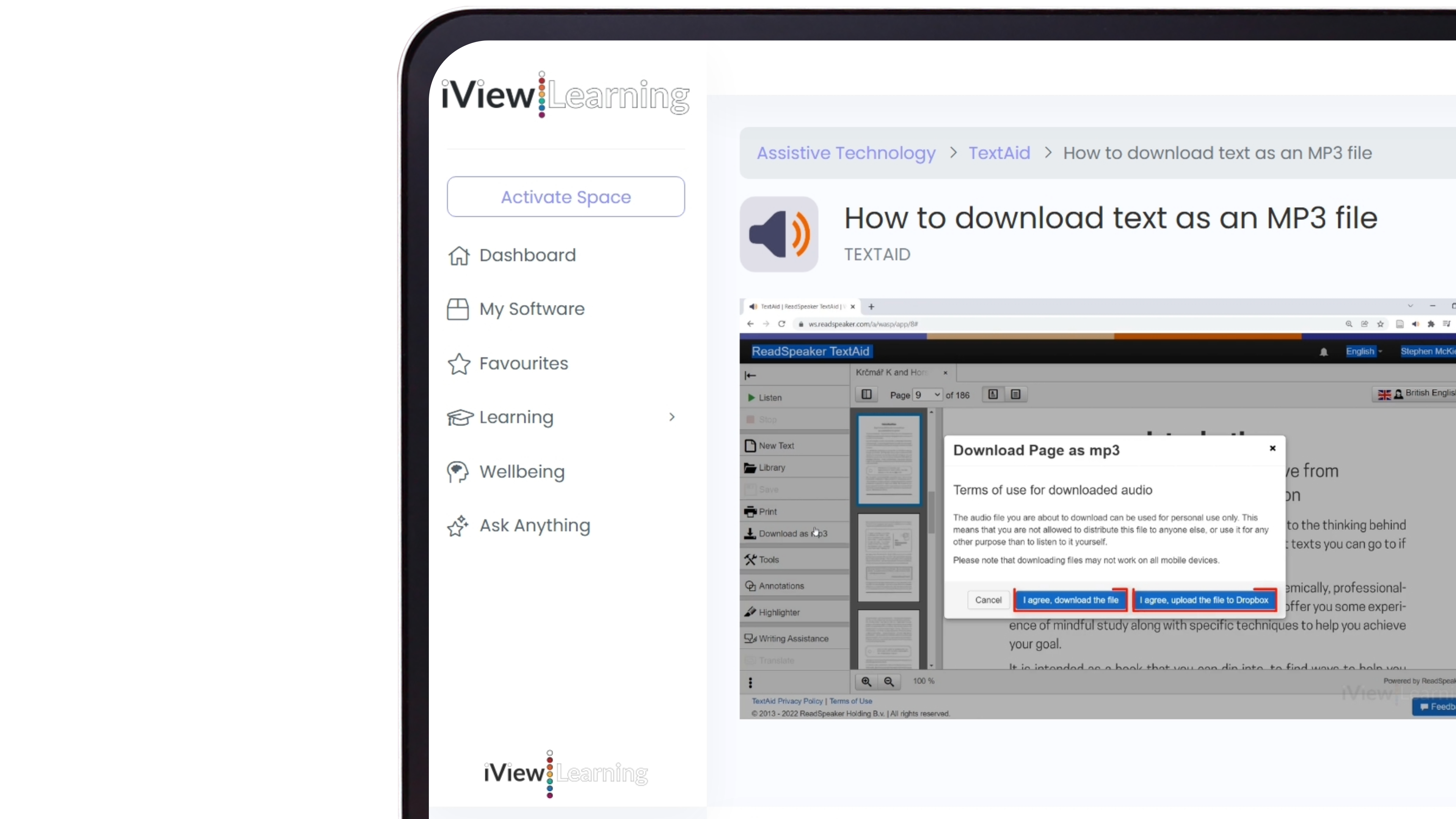Reload the page with refresh icon
The height and width of the screenshot is (819, 1456).
pyautogui.click(x=782, y=324)
